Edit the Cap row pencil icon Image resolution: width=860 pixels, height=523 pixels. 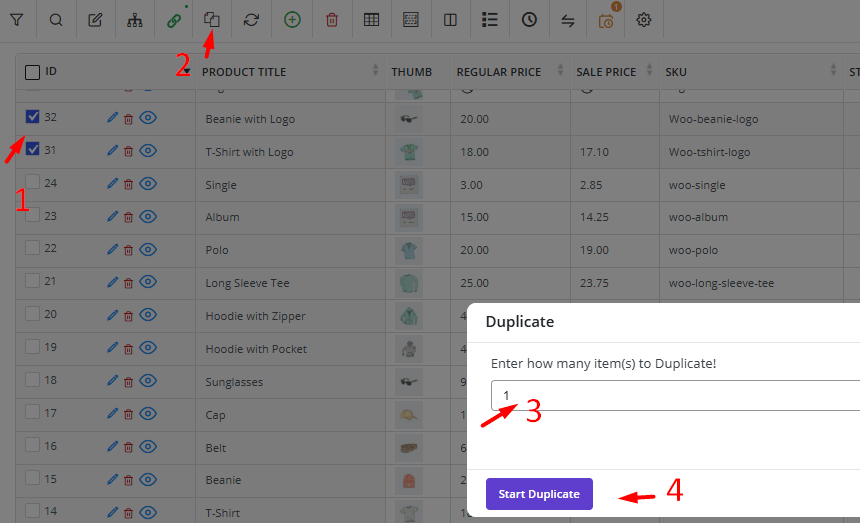[112, 414]
